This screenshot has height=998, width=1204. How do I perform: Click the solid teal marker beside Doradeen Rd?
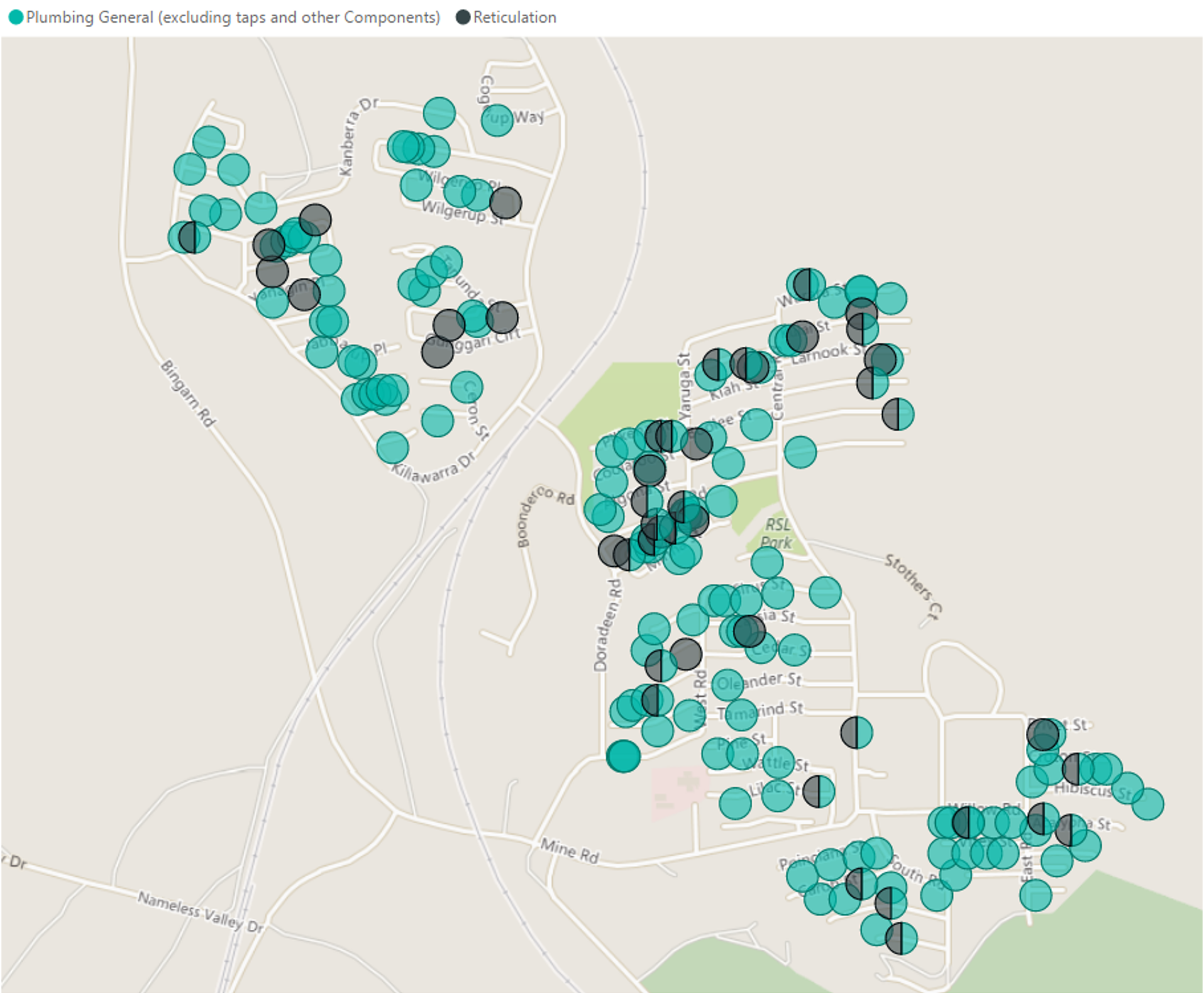tap(624, 756)
